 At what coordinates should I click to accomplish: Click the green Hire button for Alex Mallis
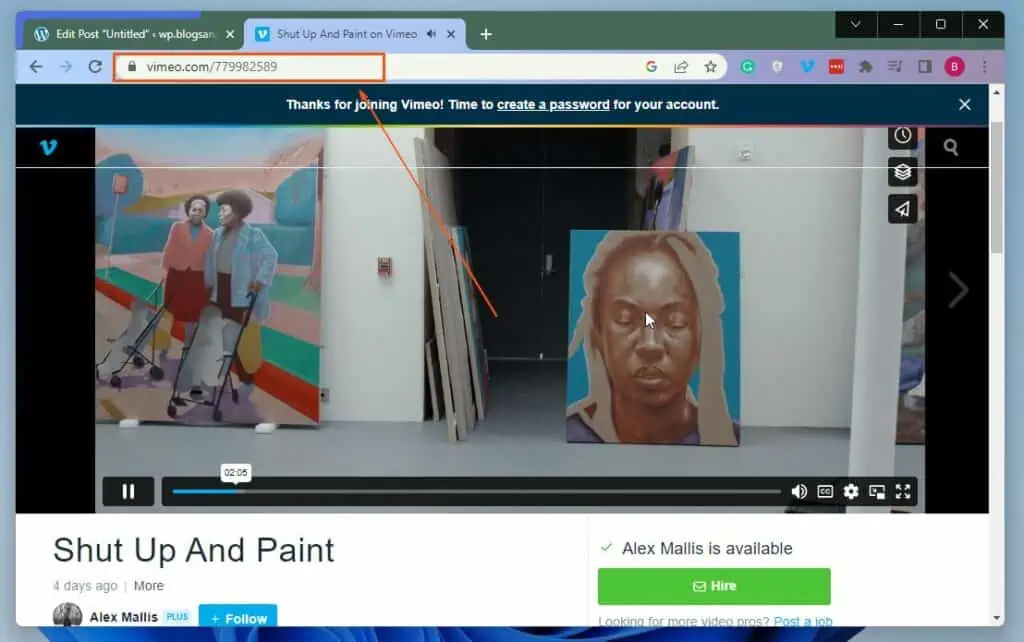coord(712,586)
